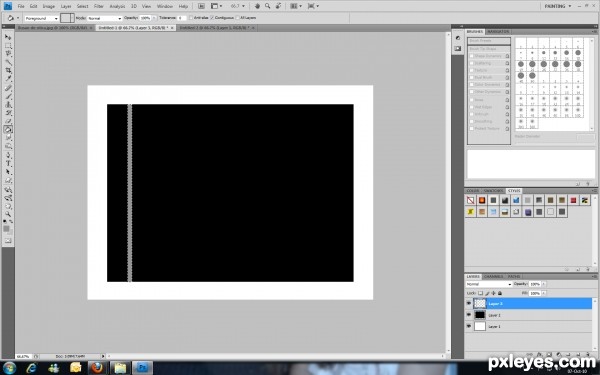Click Rotate View icon in application bar
The image size is (600, 375).
[x=278, y=6]
